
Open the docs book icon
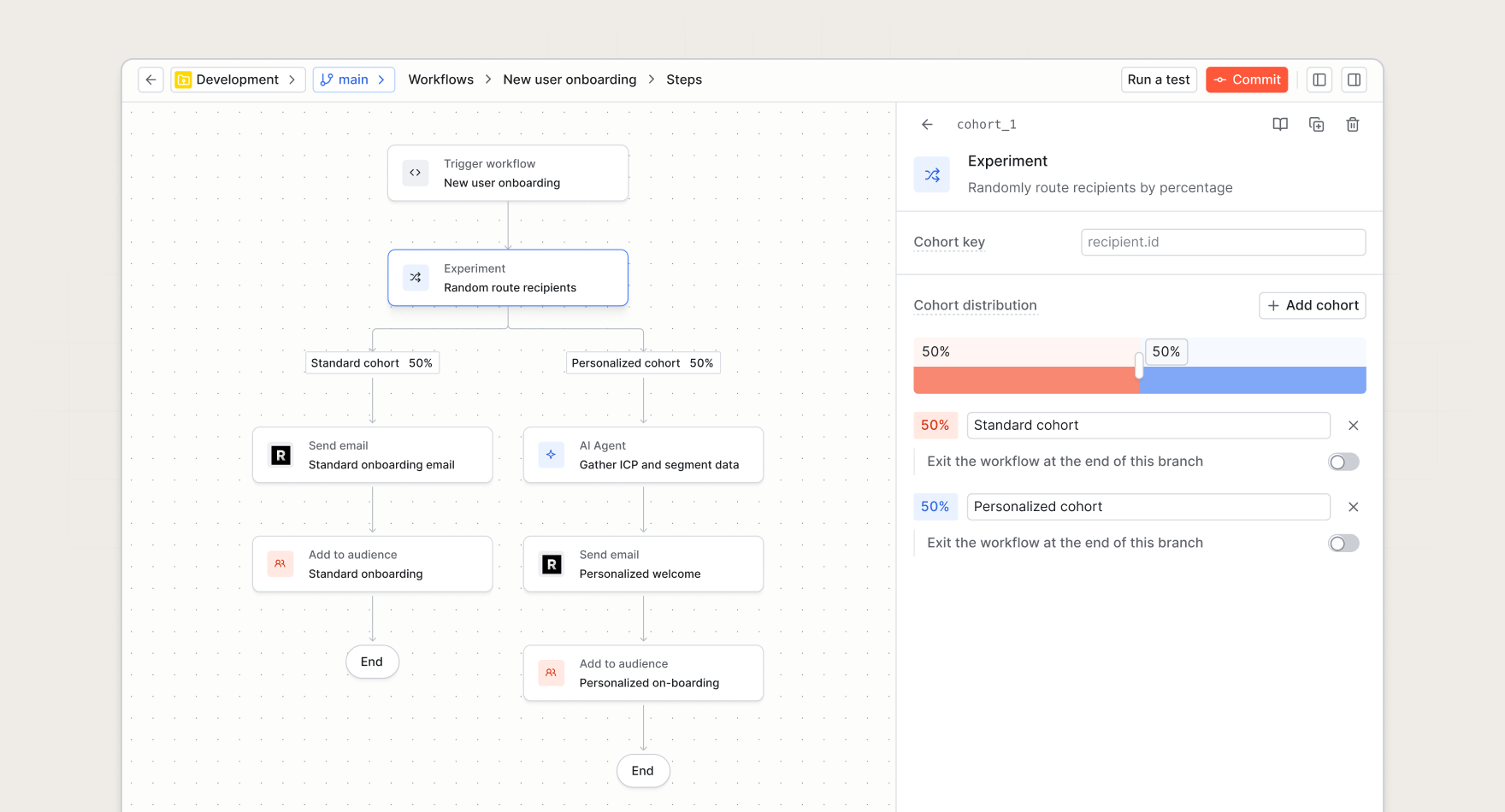(x=1280, y=125)
